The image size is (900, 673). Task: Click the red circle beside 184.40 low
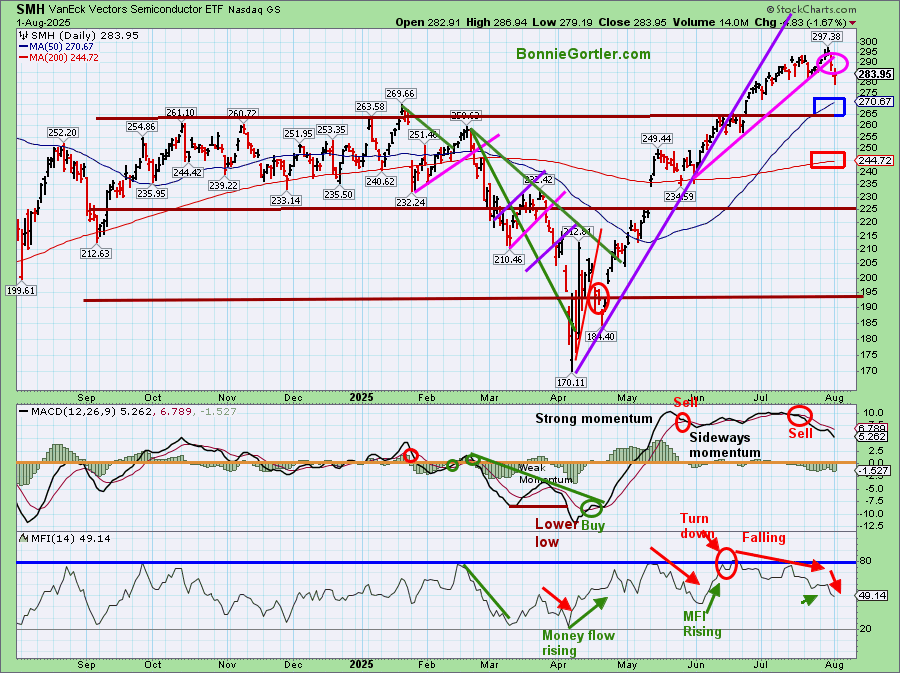tap(598, 298)
